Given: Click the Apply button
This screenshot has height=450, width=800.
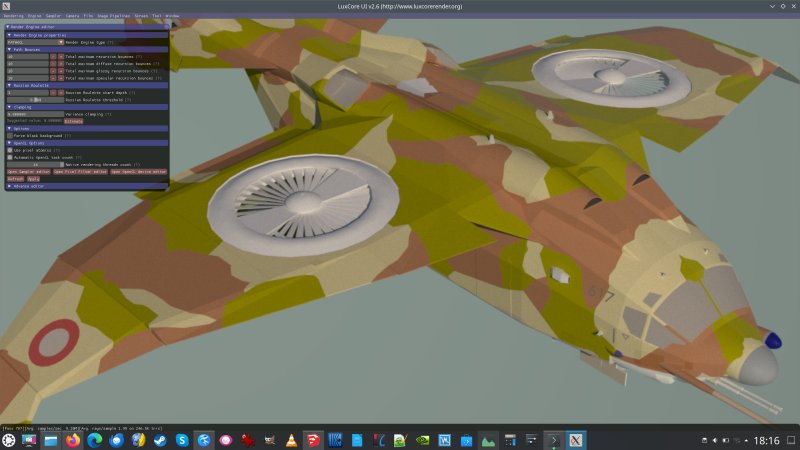Looking at the screenshot, I should [33, 179].
